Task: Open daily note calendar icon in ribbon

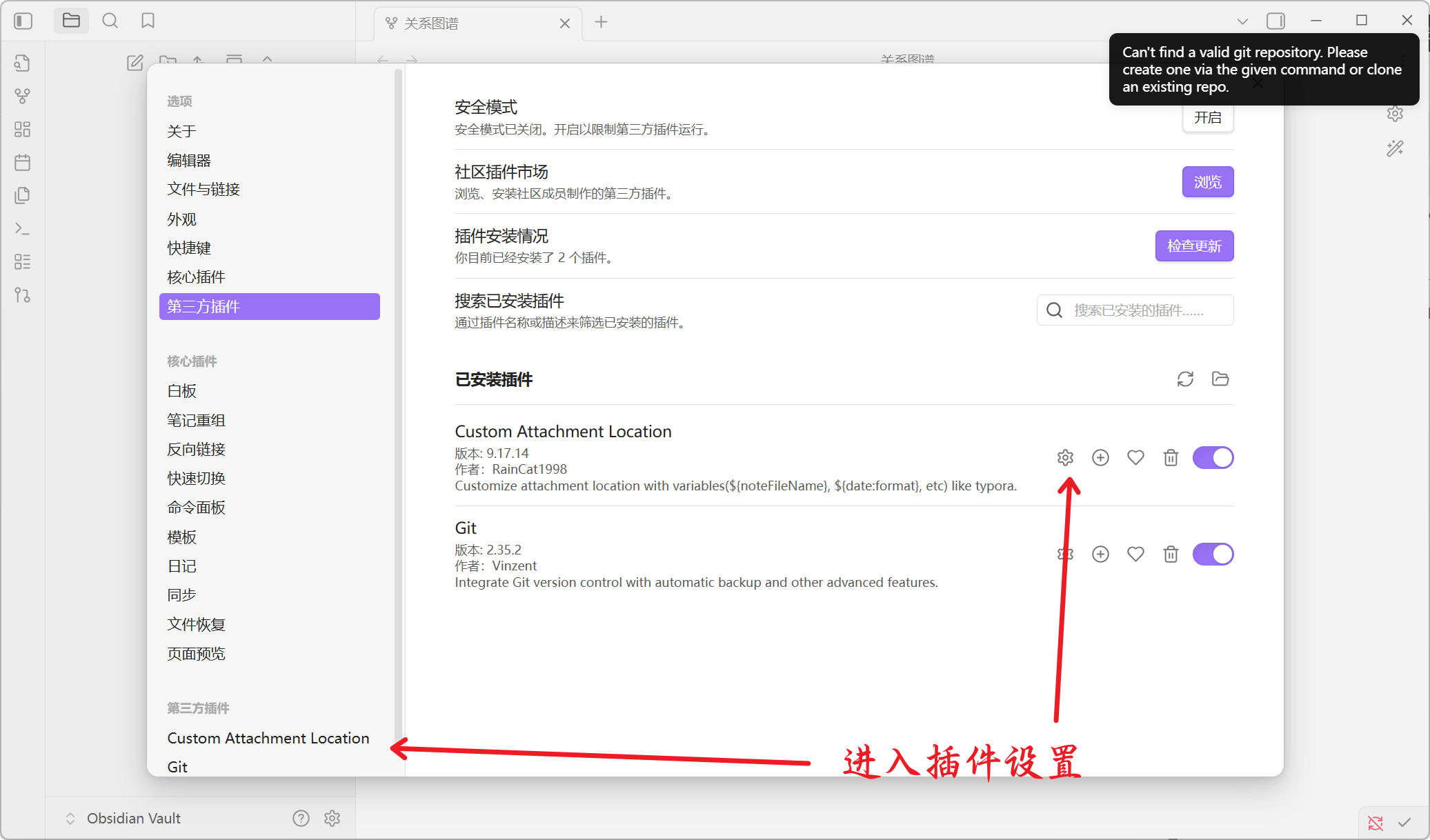Action: pyautogui.click(x=23, y=162)
